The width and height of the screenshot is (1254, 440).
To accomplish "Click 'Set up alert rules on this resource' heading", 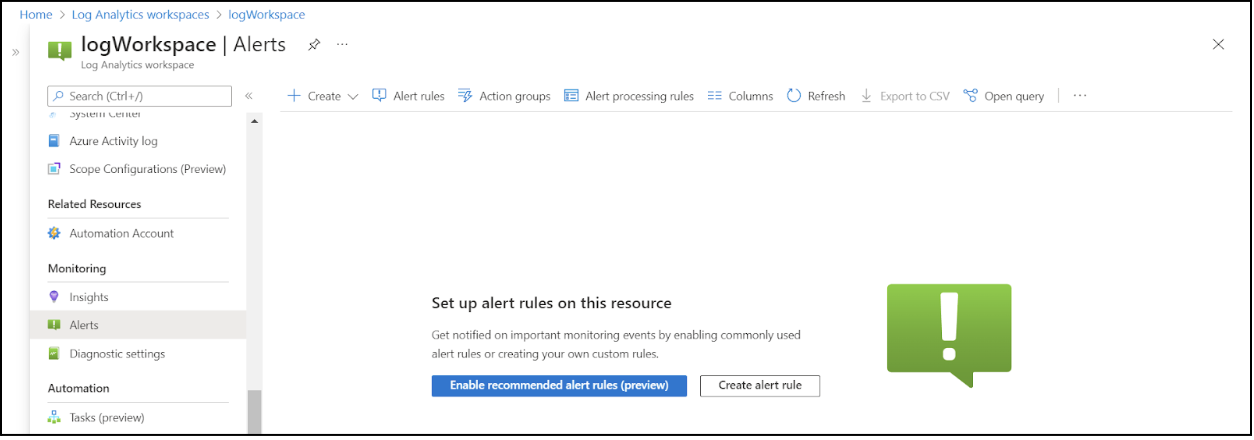I will (x=551, y=302).
